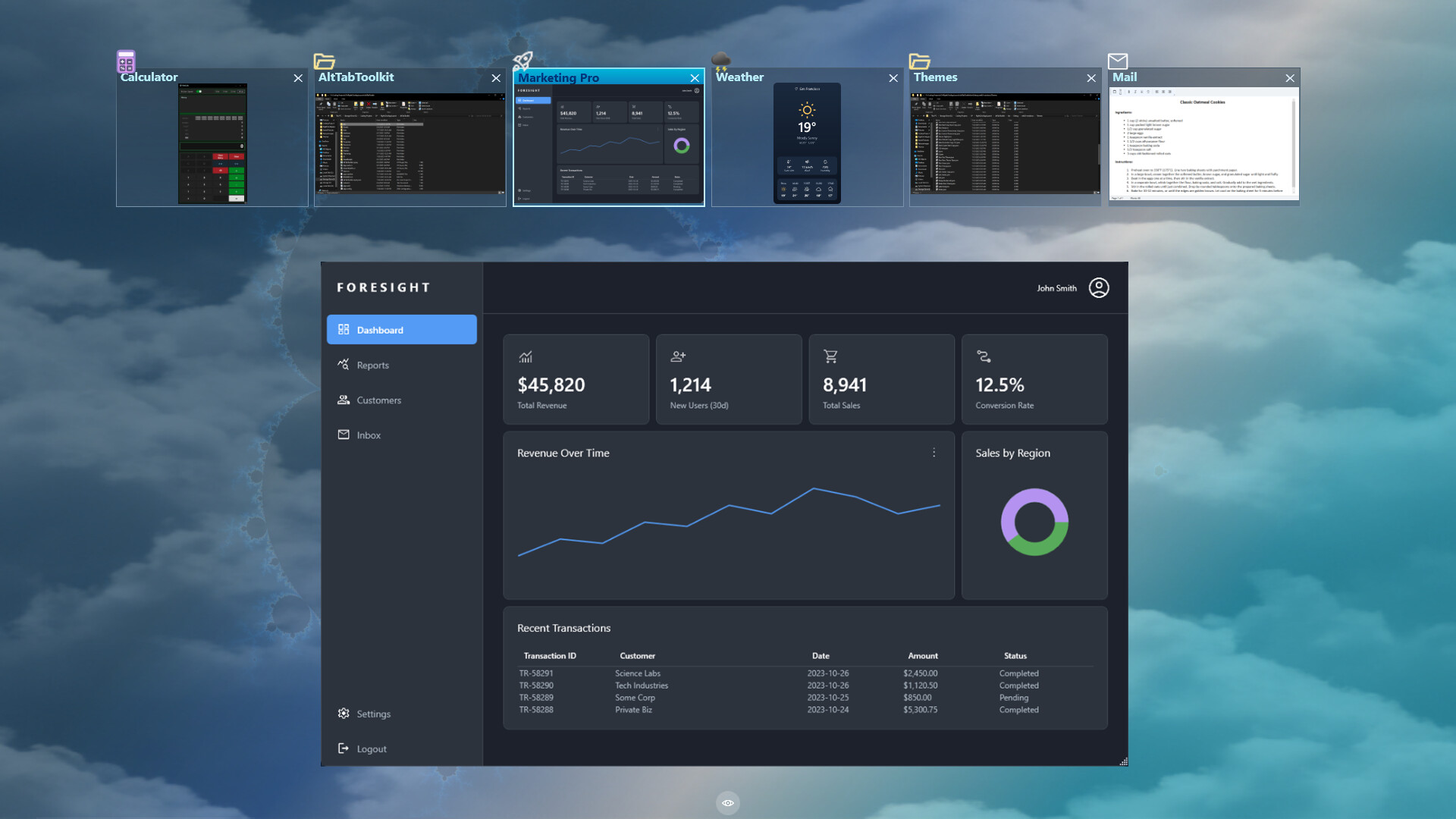The image size is (1456, 819).
Task: Click the Sales by Region donut chart
Action: [x=1034, y=522]
